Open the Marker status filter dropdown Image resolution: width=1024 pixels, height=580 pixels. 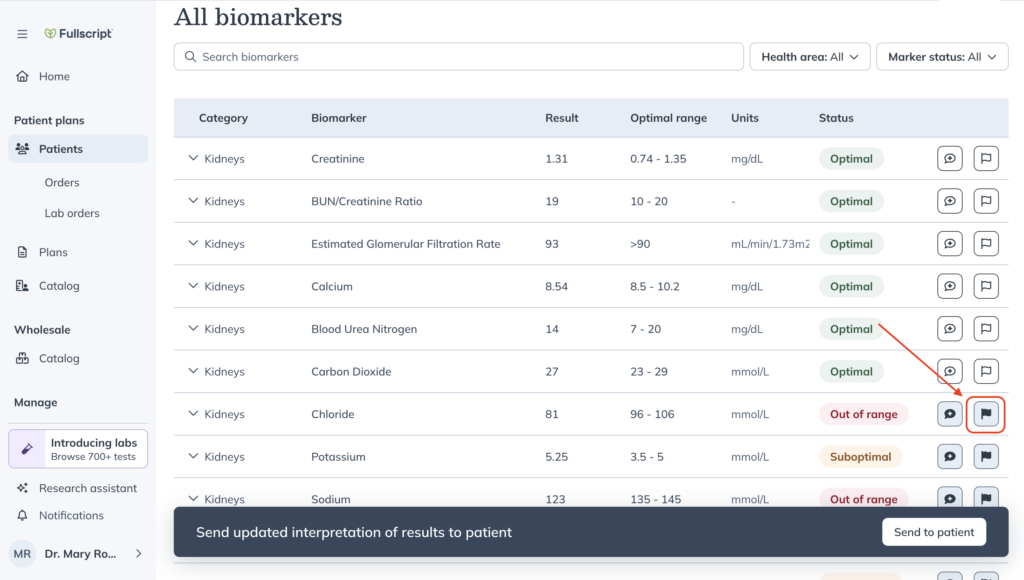942,57
